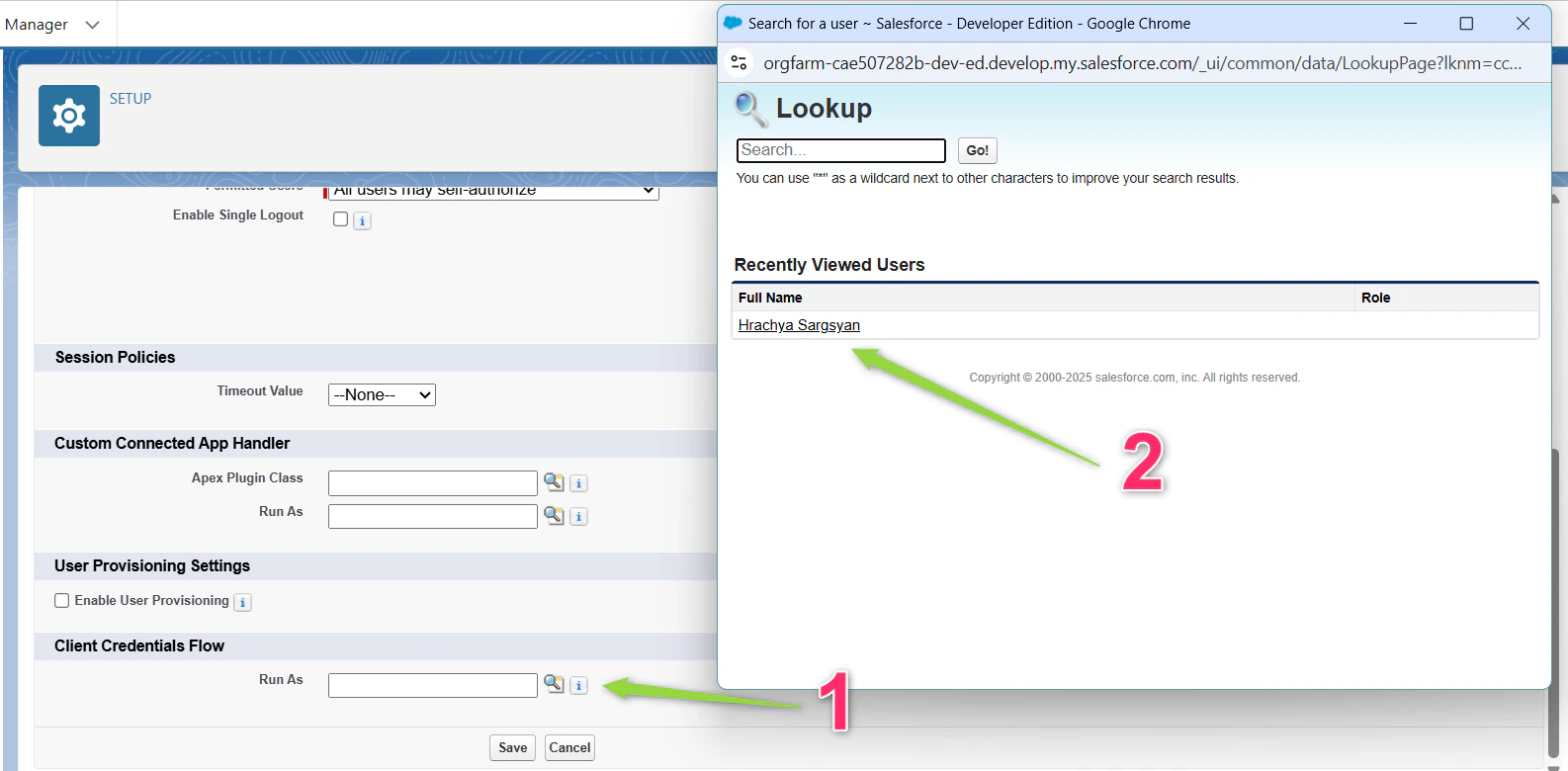
Task: Click the Setup gear icon
Action: (x=69, y=116)
